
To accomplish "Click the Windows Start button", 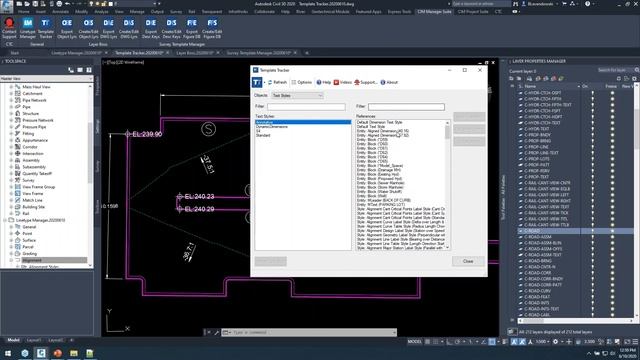I will tap(8, 353).
